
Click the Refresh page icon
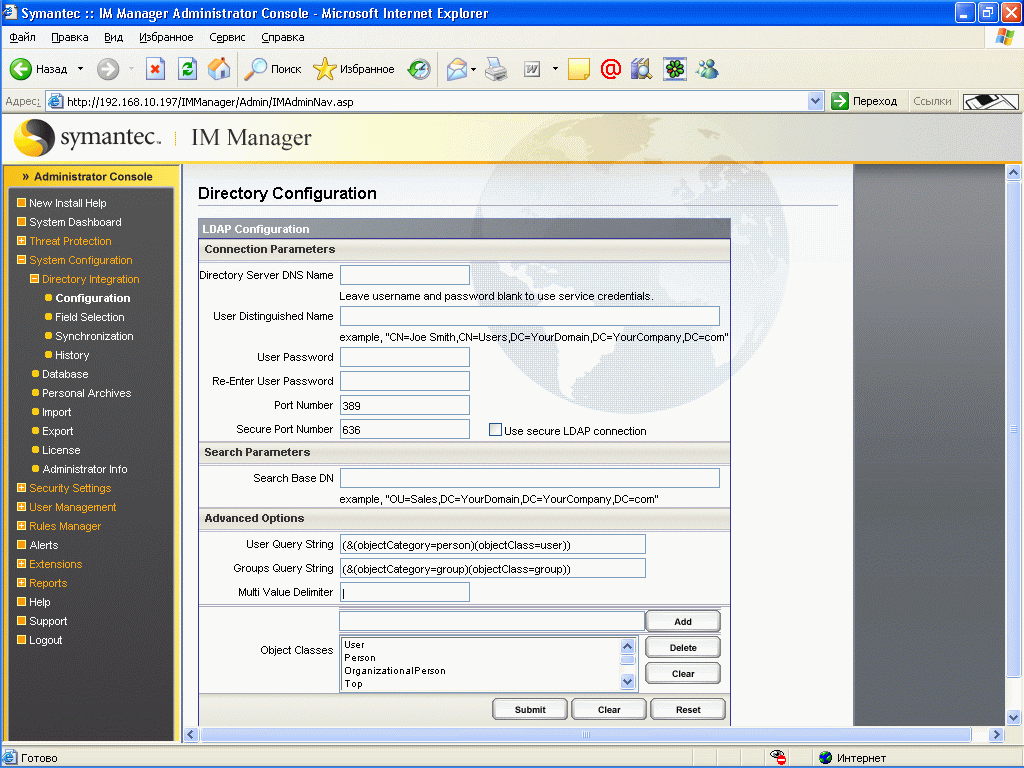click(187, 69)
